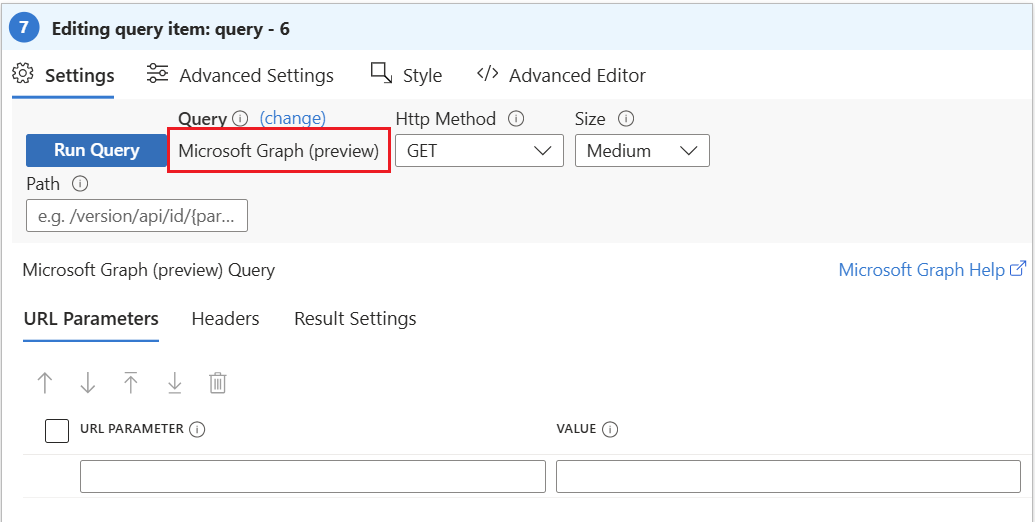1035x522 pixels.
Task: Expand the Size dropdown set to Medium
Action: point(642,151)
